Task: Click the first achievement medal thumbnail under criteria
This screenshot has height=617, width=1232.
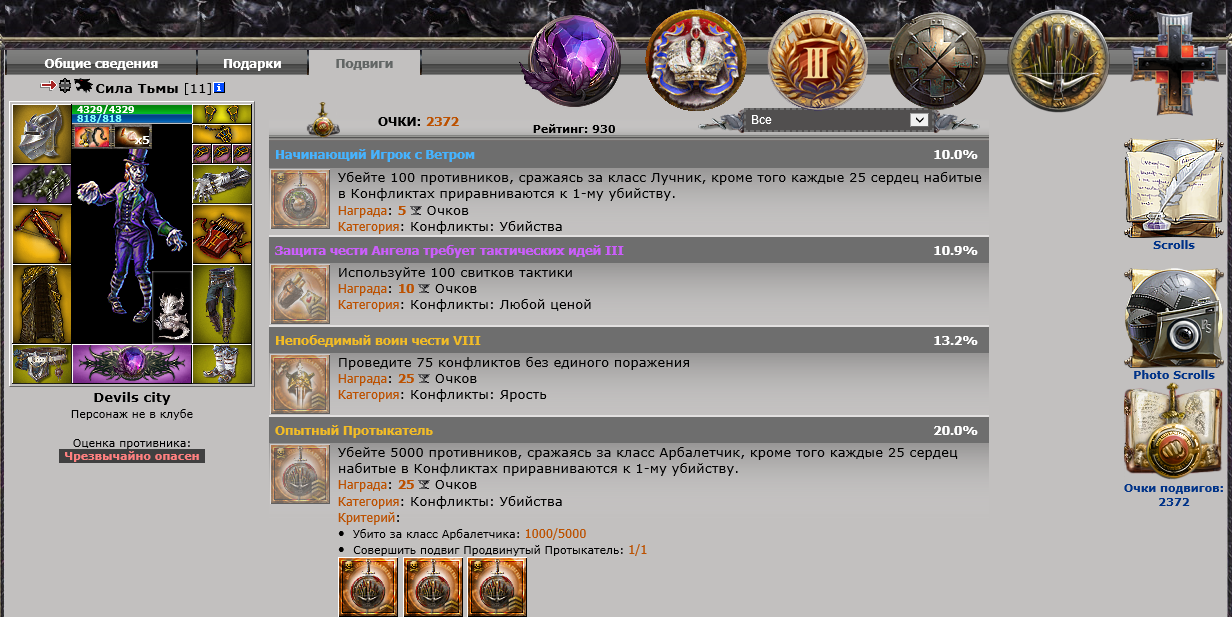Action: [368, 587]
